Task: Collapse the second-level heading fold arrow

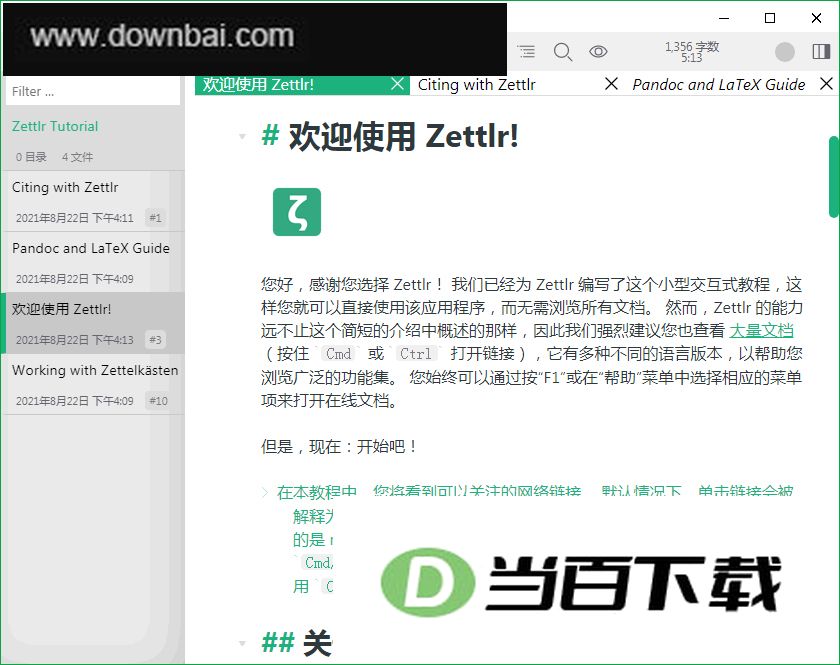Action: pyautogui.click(x=242, y=643)
